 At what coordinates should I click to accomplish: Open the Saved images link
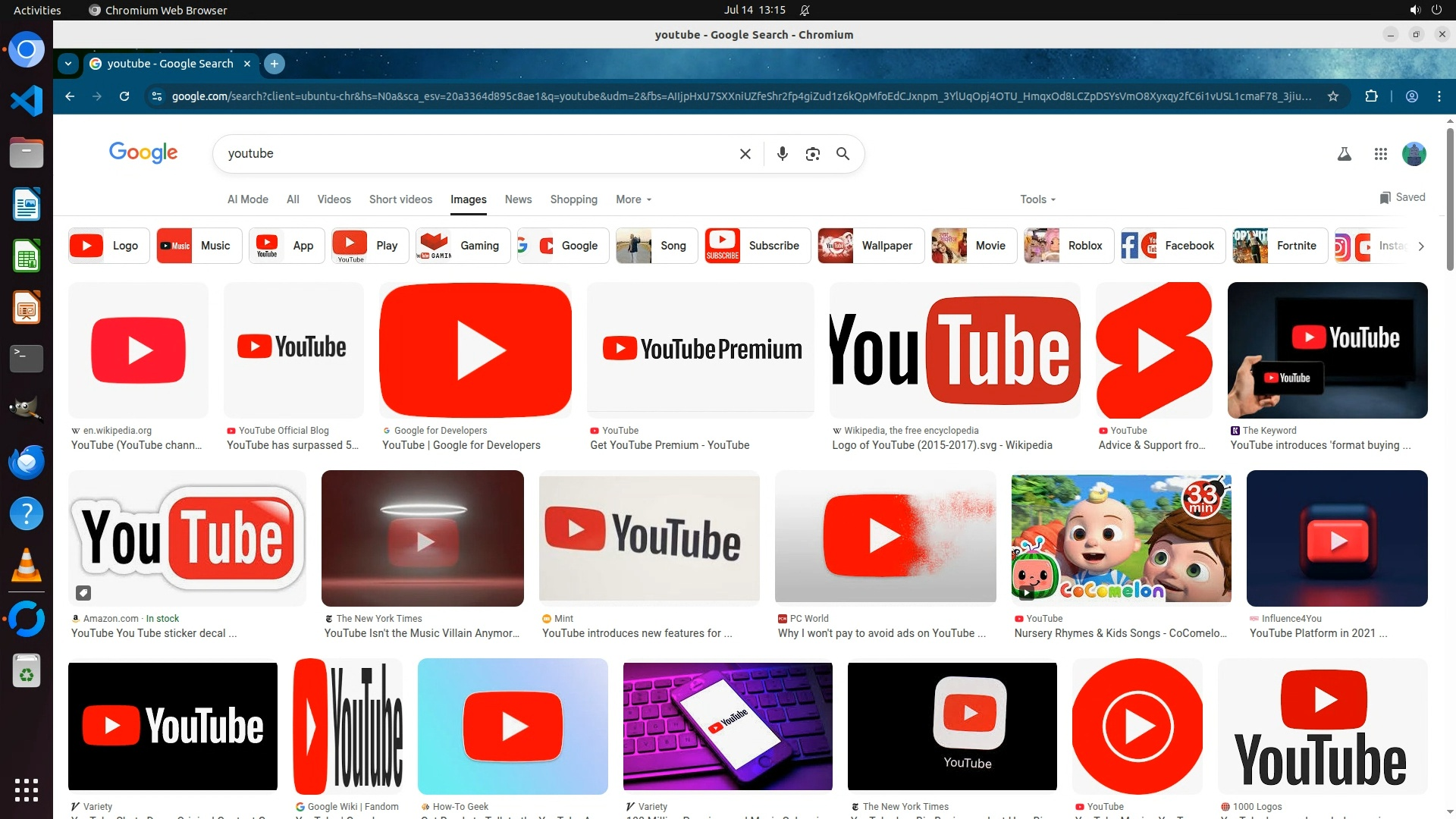click(x=1402, y=197)
